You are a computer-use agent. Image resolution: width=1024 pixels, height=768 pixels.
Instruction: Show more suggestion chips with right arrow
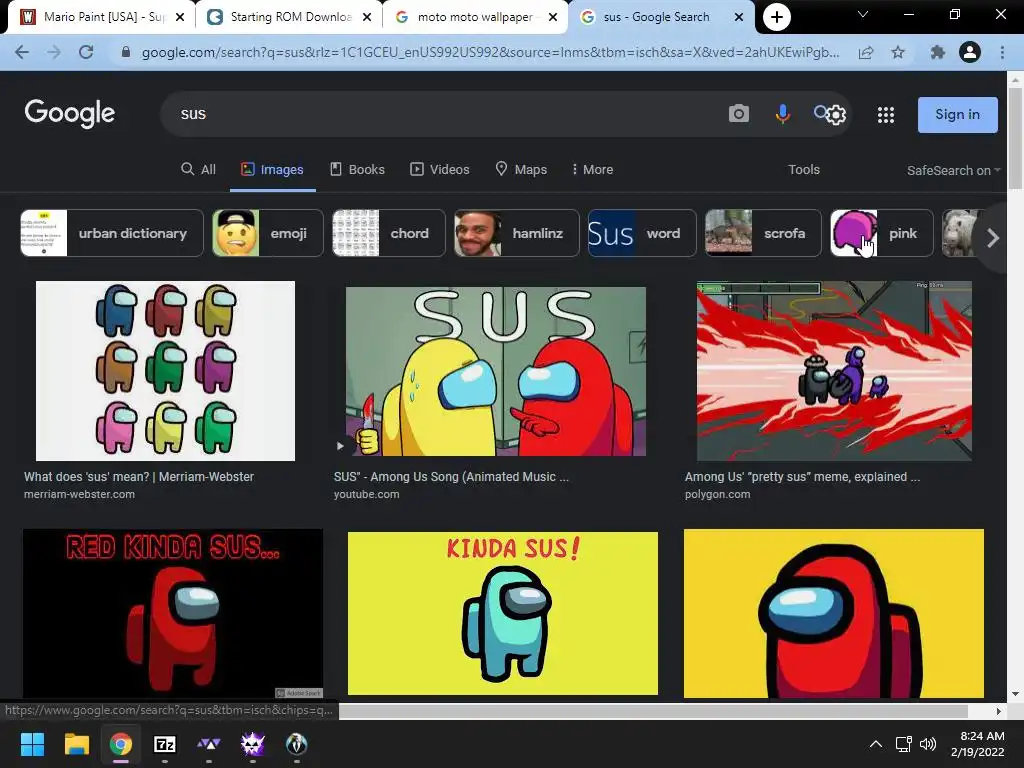click(993, 238)
